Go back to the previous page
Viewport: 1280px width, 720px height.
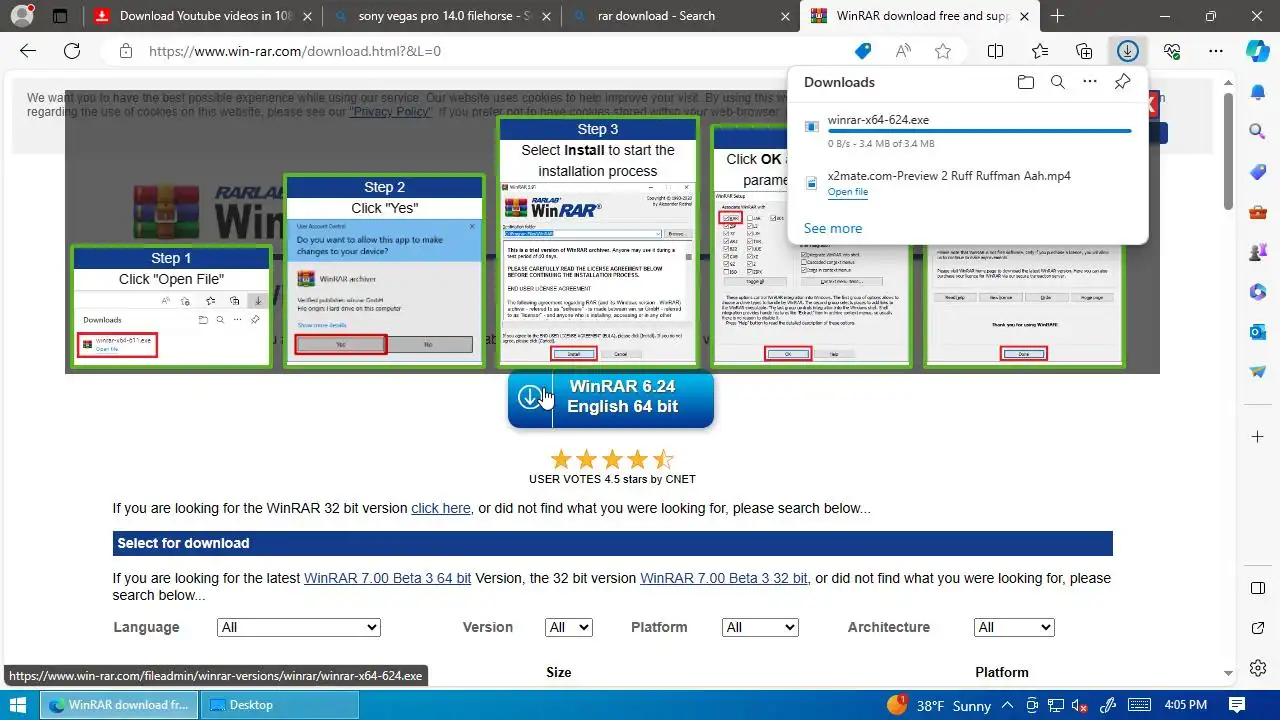point(28,51)
